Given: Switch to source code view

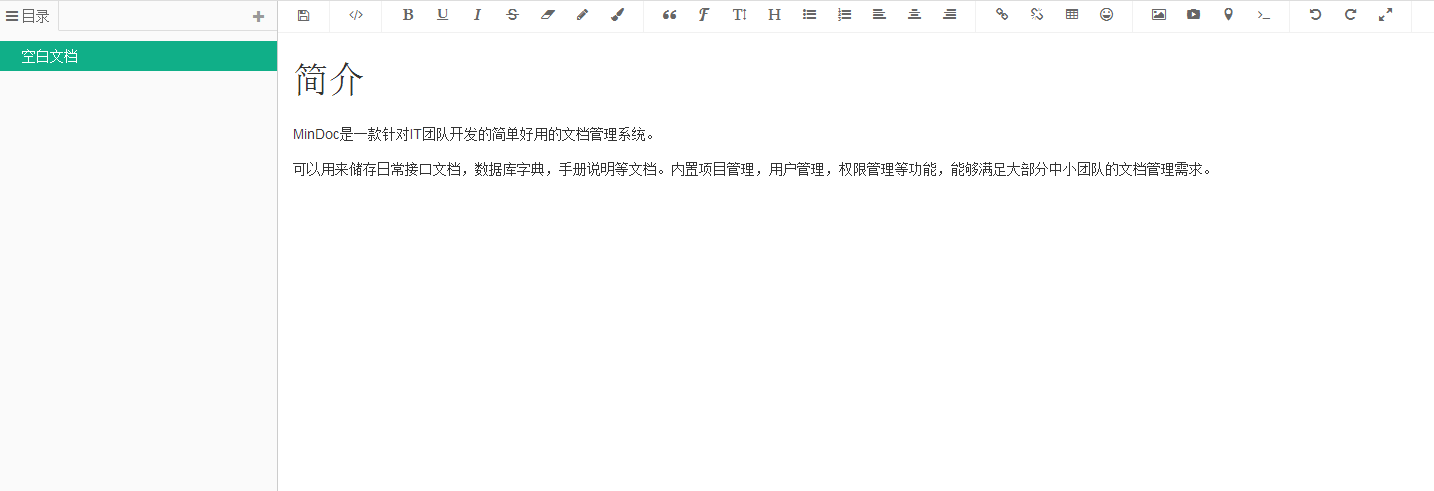Looking at the screenshot, I should (x=356, y=15).
